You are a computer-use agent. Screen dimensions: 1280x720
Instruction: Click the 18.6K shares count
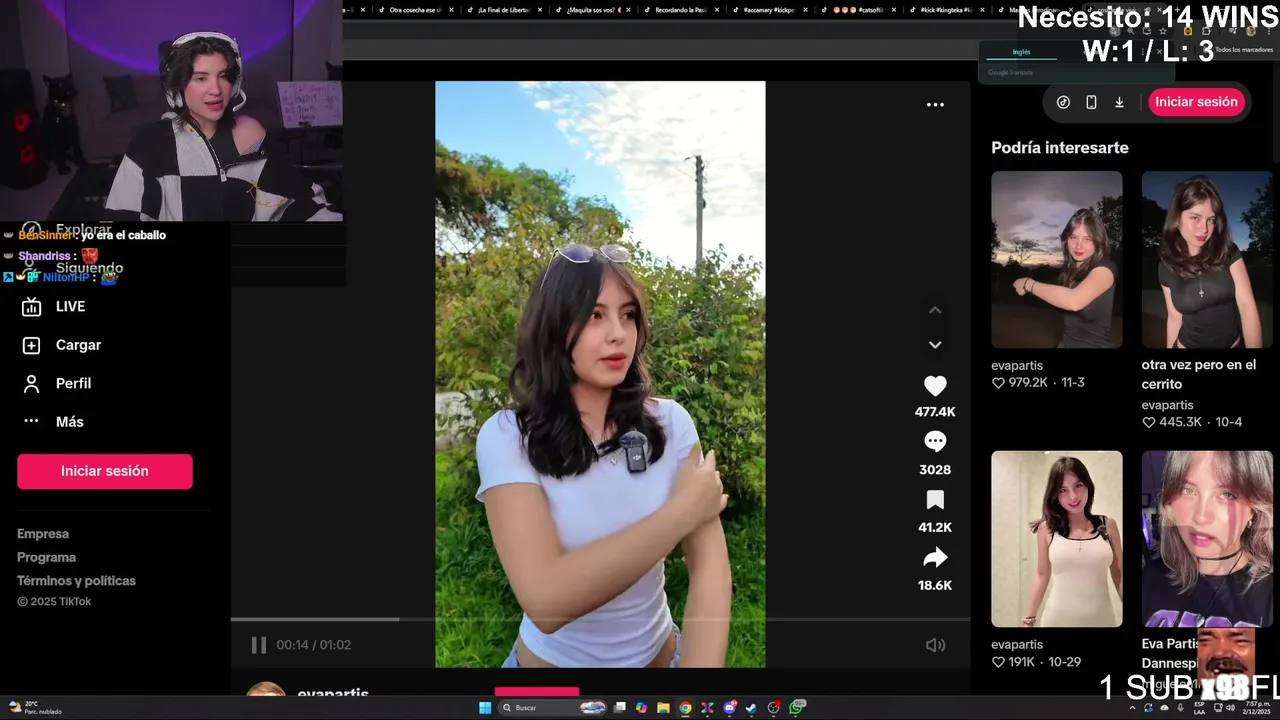tap(935, 586)
